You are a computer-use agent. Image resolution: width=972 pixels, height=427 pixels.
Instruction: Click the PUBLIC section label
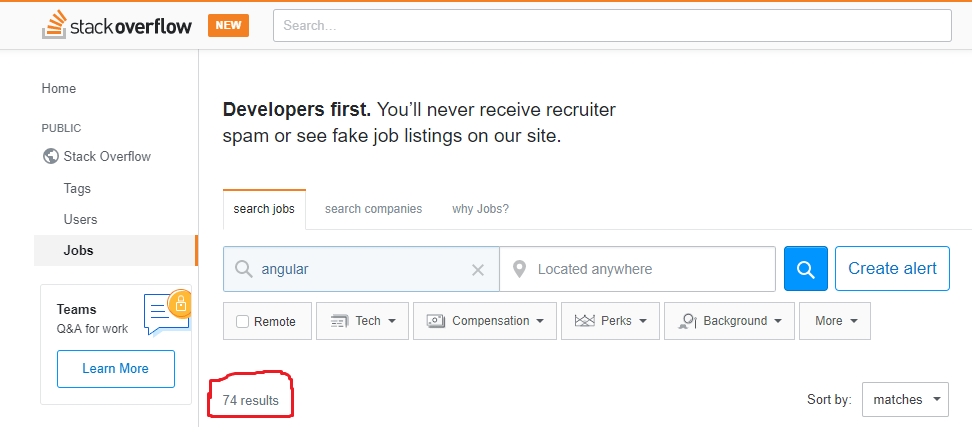pyautogui.click(x=61, y=128)
